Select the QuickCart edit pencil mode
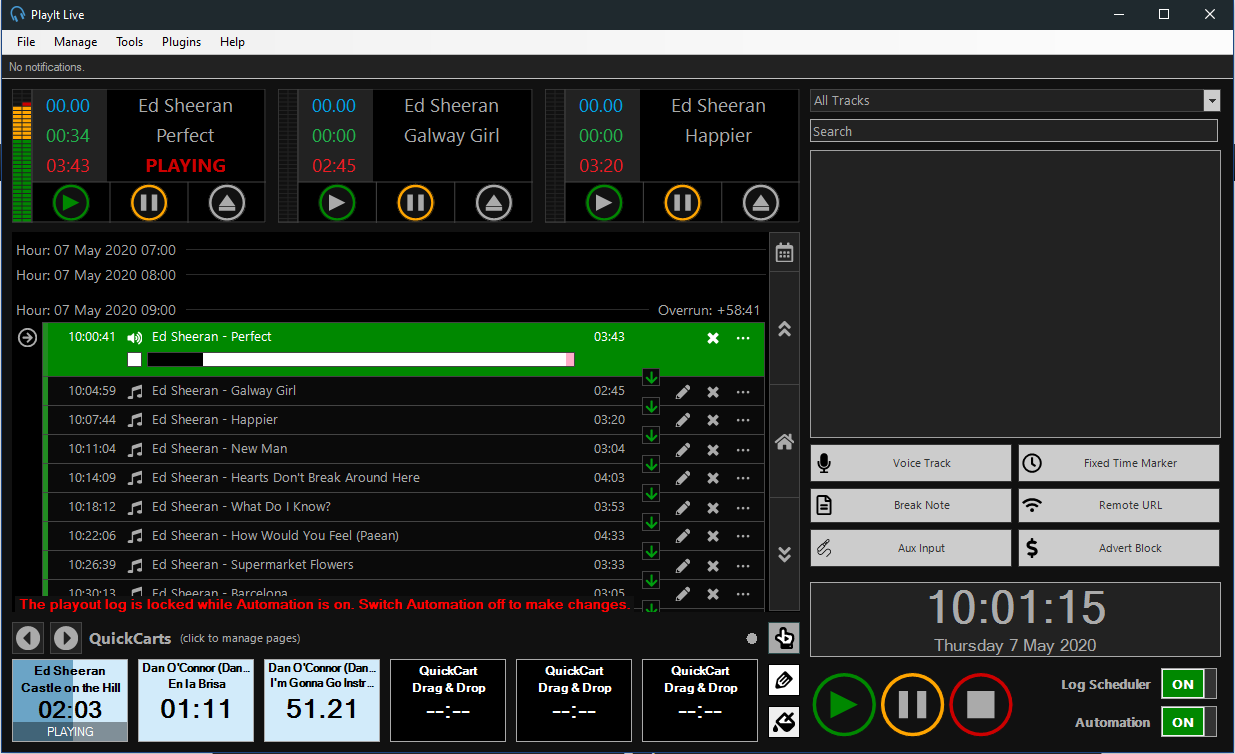Image resolution: width=1235 pixels, height=754 pixels. click(x=784, y=680)
